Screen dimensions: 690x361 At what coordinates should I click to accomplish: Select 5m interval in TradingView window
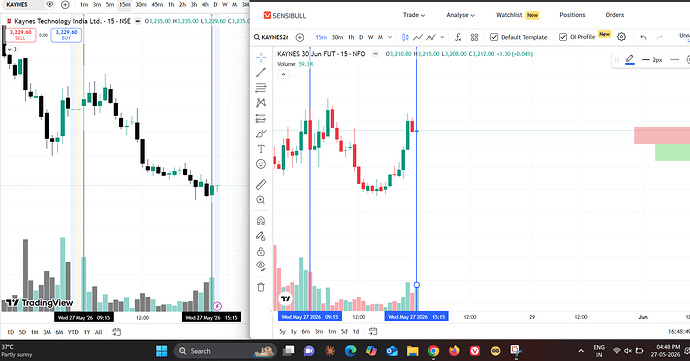coord(110,4)
